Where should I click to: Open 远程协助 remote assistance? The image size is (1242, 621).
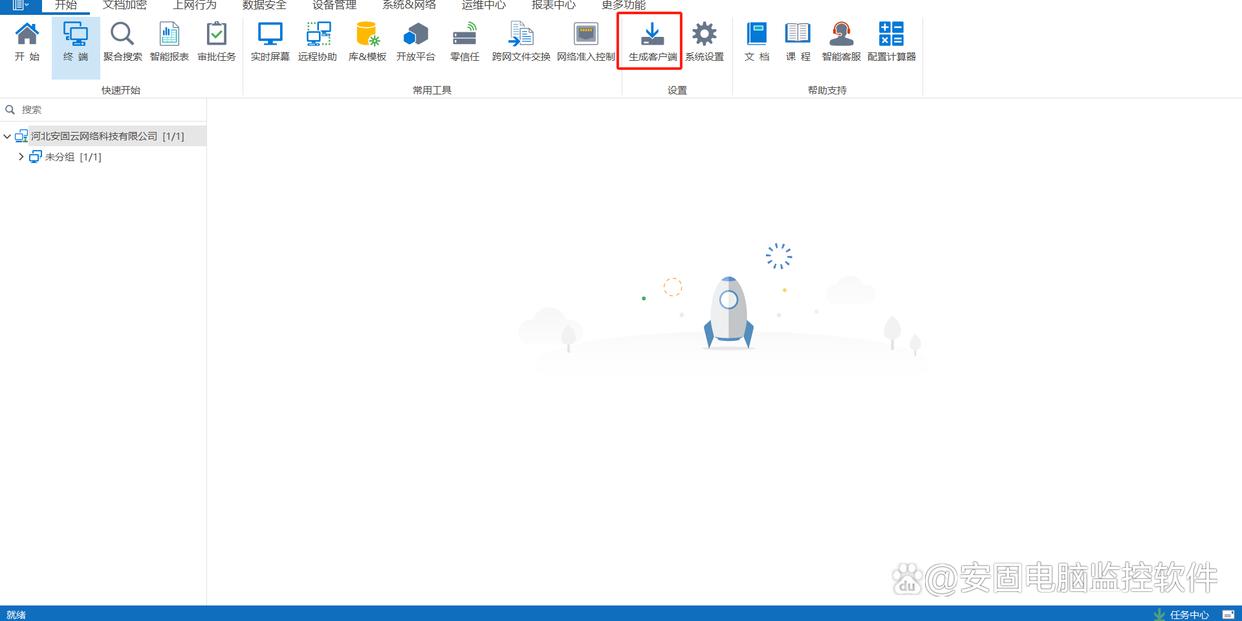[x=318, y=42]
